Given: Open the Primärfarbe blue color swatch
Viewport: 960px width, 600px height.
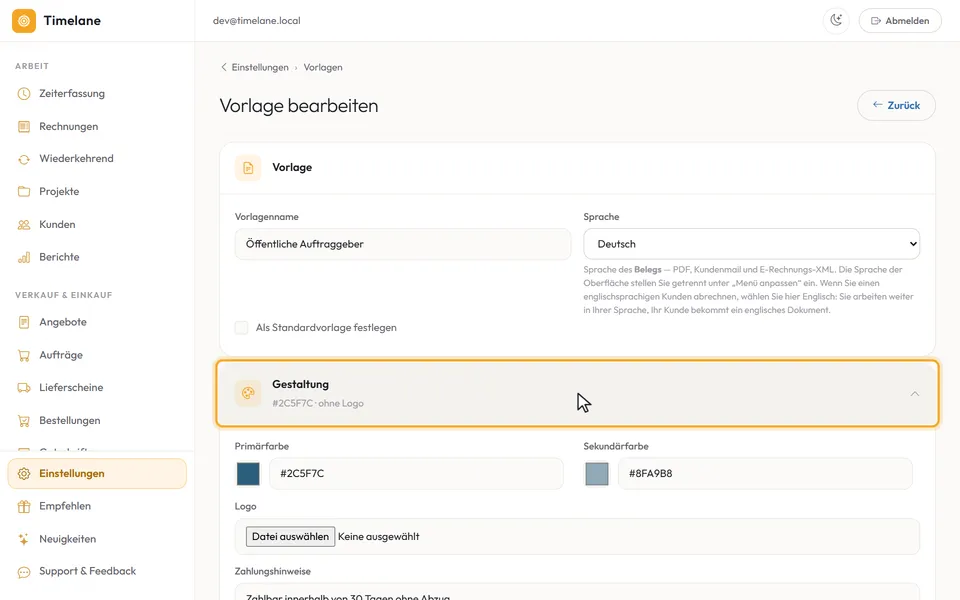Looking at the screenshot, I should pos(248,474).
